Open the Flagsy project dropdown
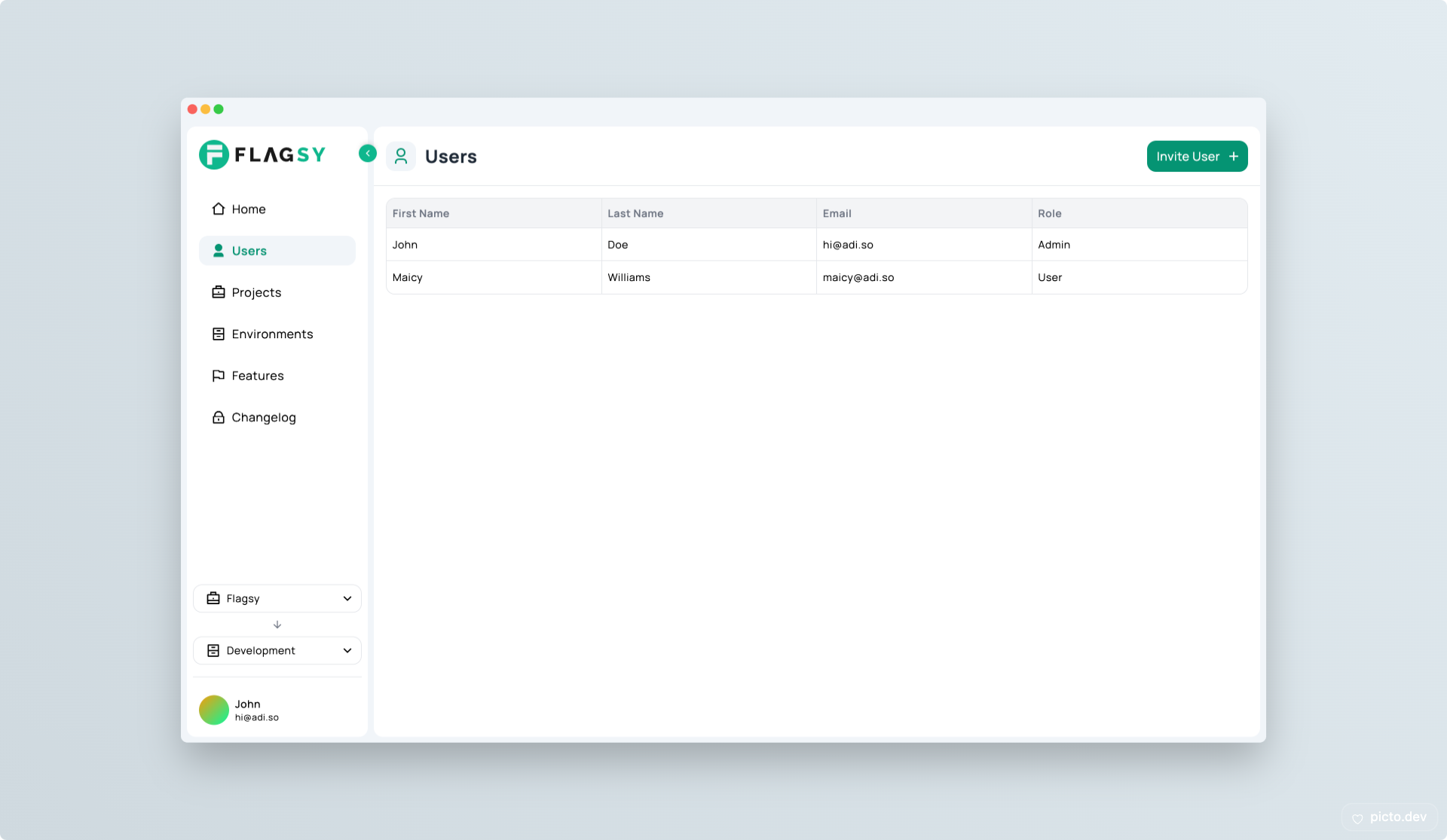 pos(277,598)
